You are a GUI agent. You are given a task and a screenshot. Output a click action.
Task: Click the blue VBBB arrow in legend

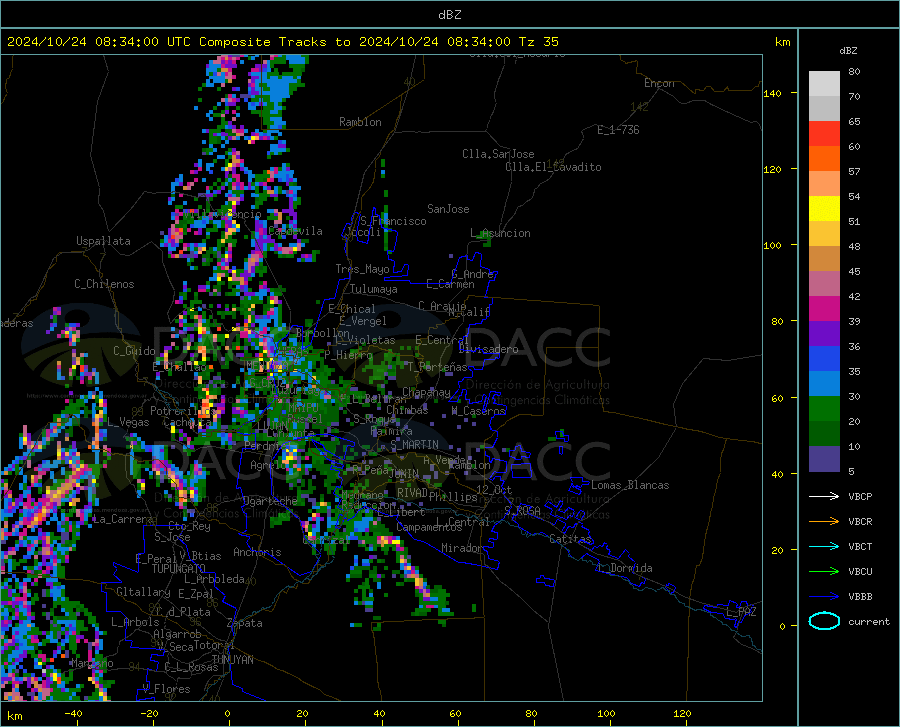[x=824, y=597]
